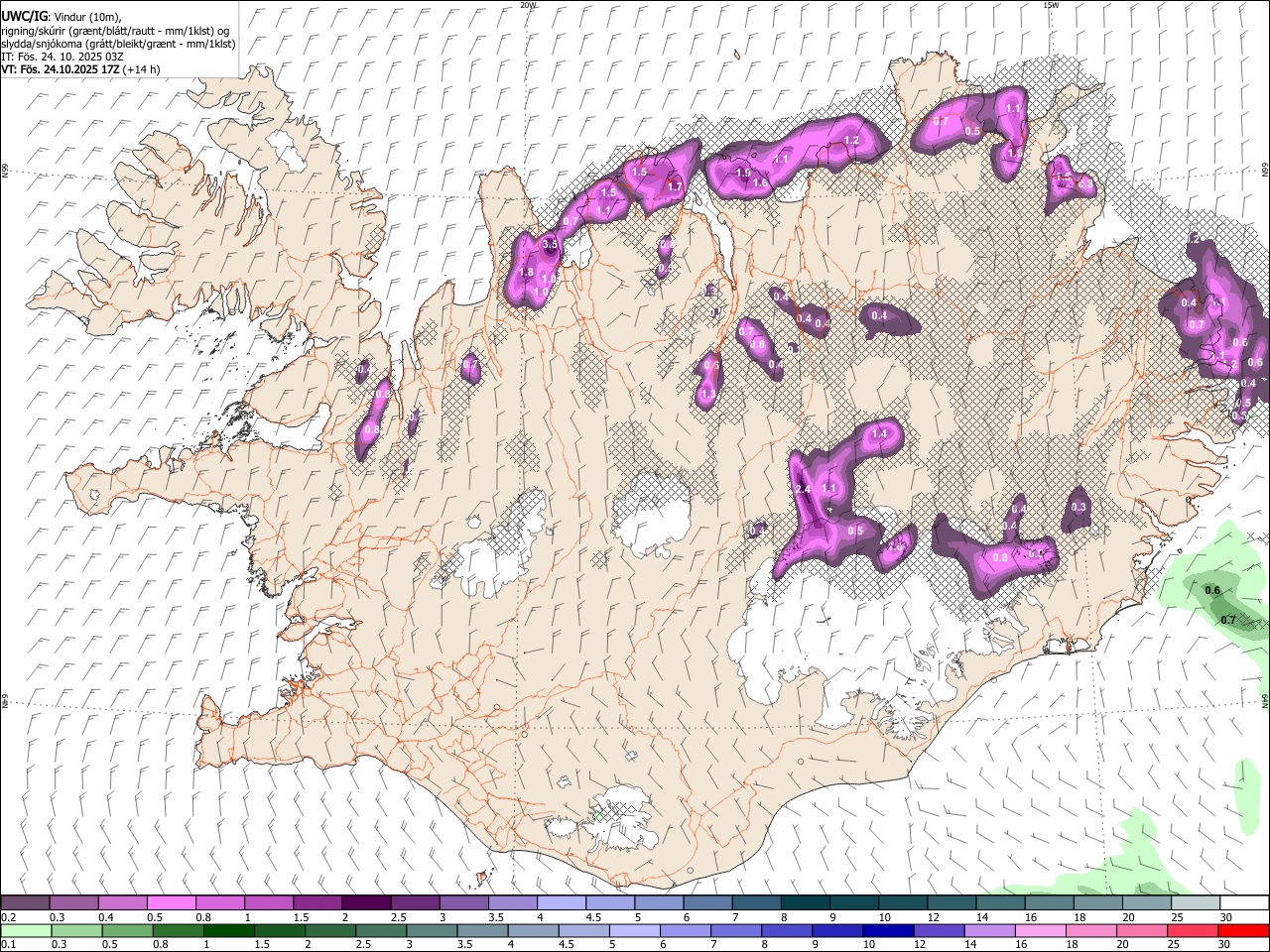The image size is (1270, 952).
Task: Click the black 0.6 value in the green rain area
Action: [x=1212, y=591]
